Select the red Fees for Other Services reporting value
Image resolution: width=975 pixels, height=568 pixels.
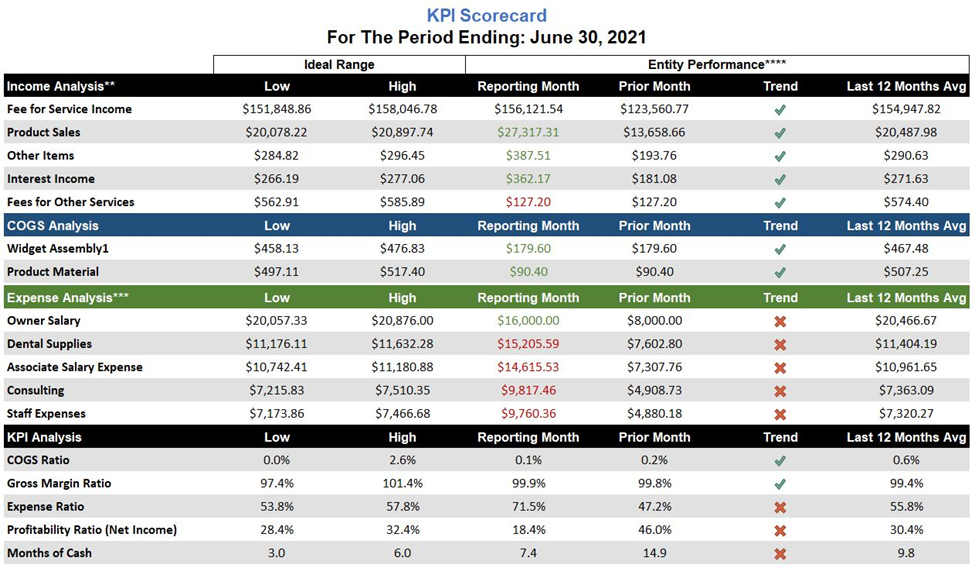tap(529, 202)
